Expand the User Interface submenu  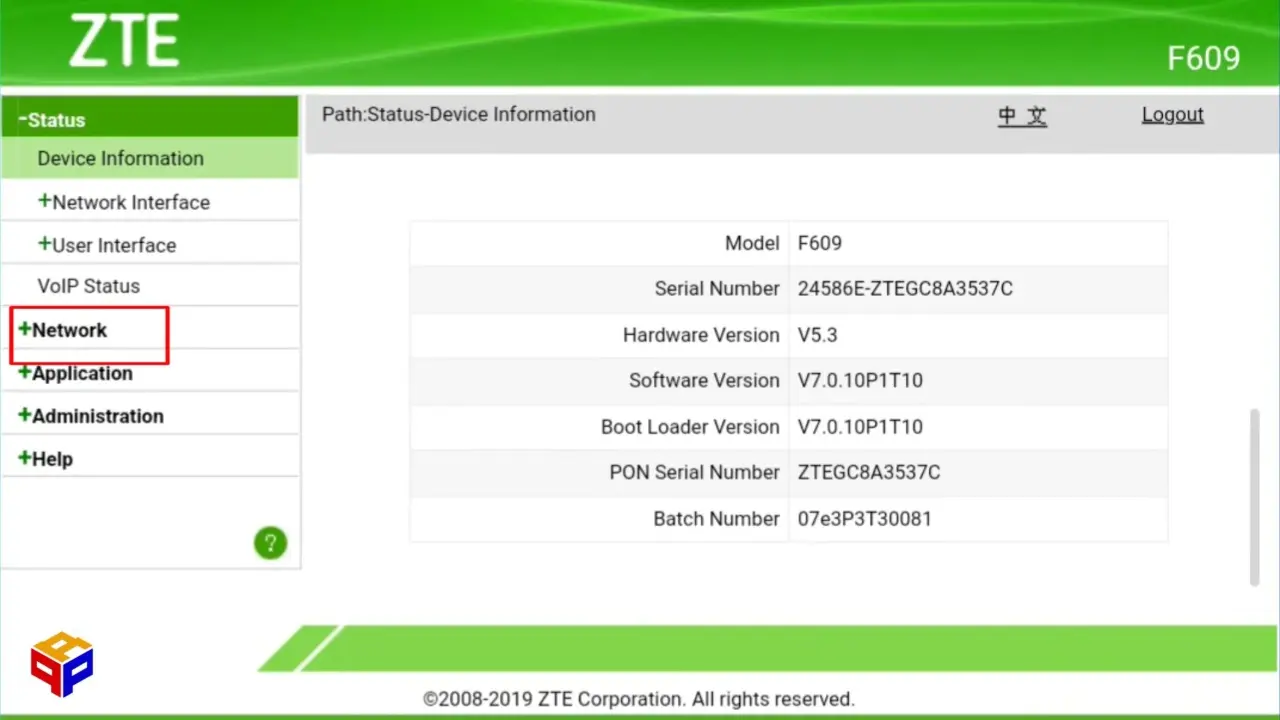[x=114, y=245]
